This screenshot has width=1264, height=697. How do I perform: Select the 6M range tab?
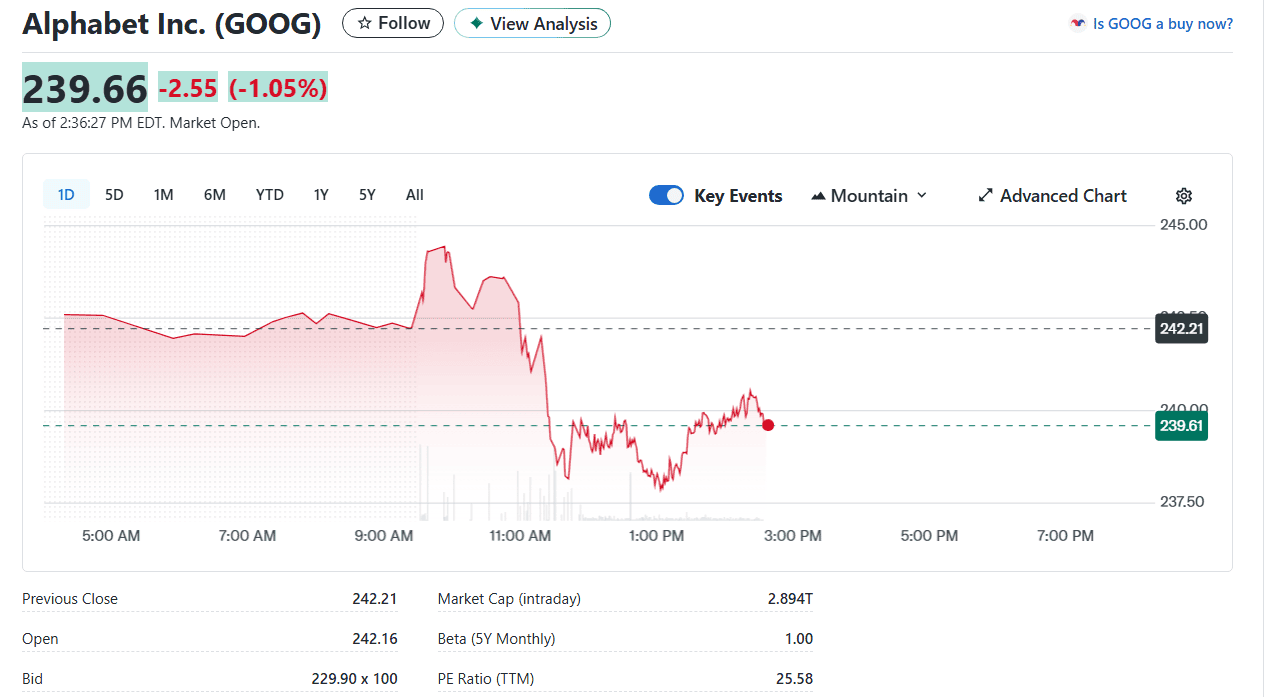pos(214,195)
